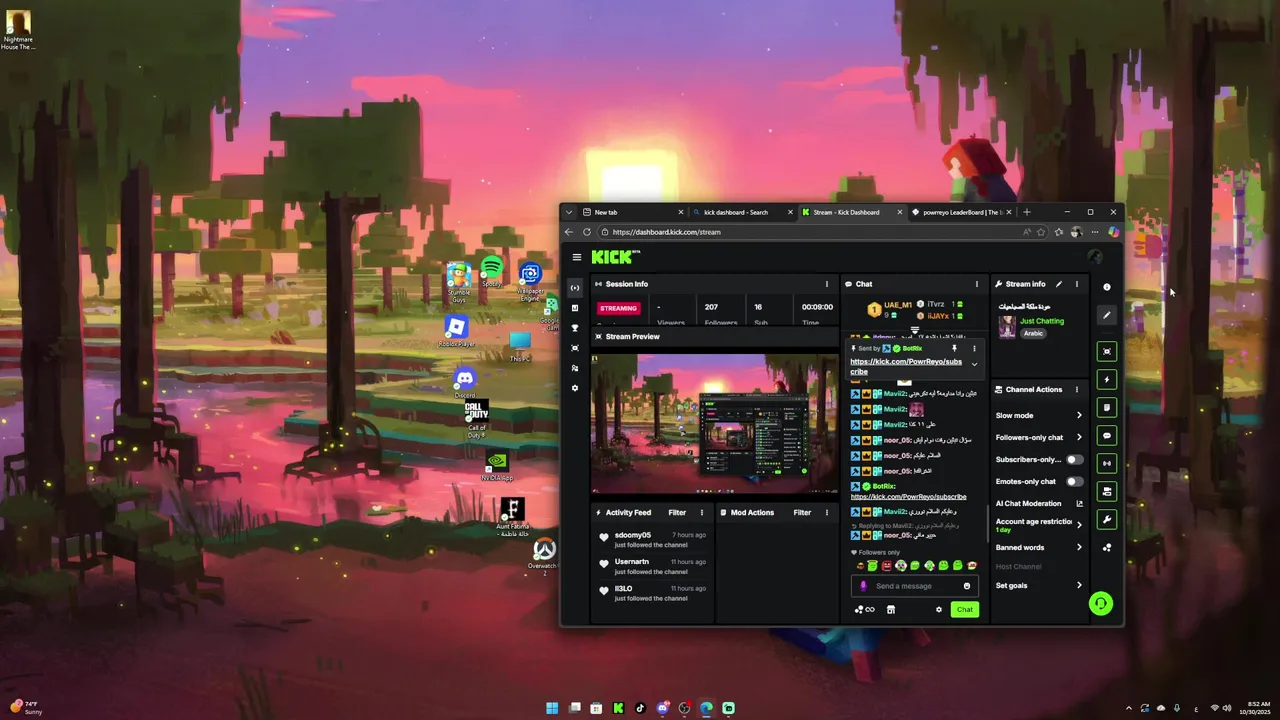Open a new browser tab with plus button
Image resolution: width=1280 pixels, height=720 pixels.
[1026, 212]
